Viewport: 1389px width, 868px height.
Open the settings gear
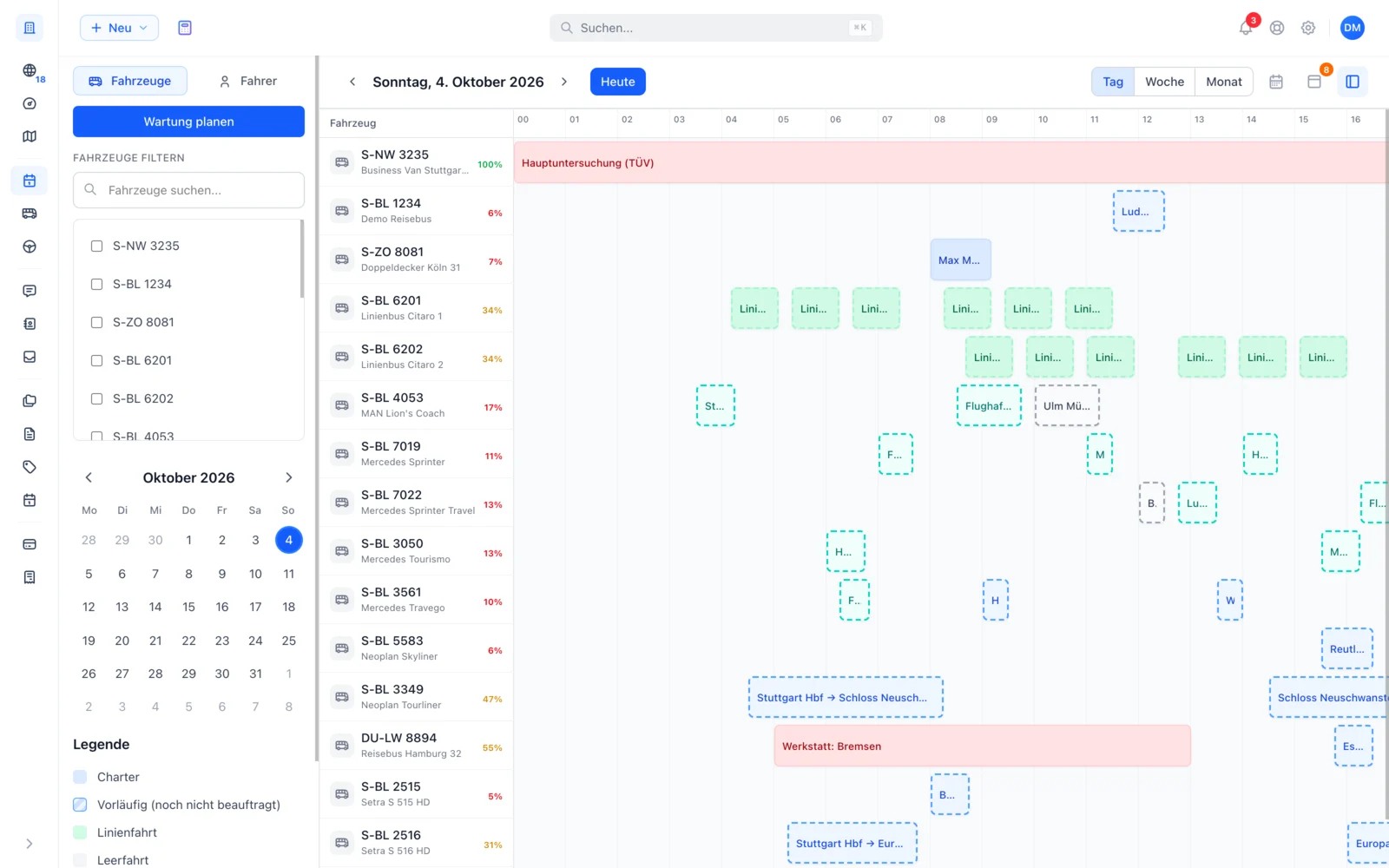click(1308, 28)
